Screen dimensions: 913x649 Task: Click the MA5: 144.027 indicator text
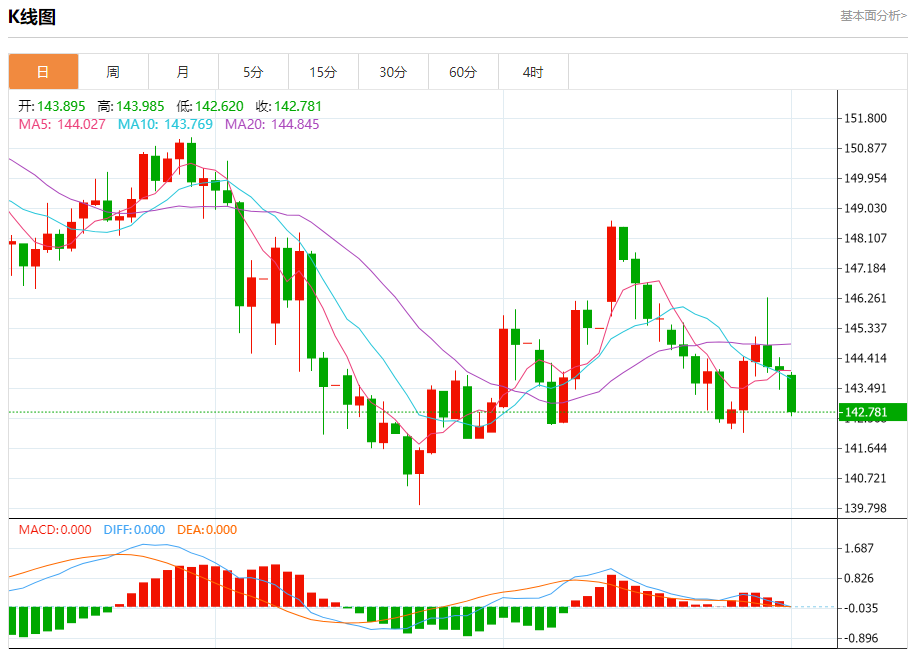62,124
